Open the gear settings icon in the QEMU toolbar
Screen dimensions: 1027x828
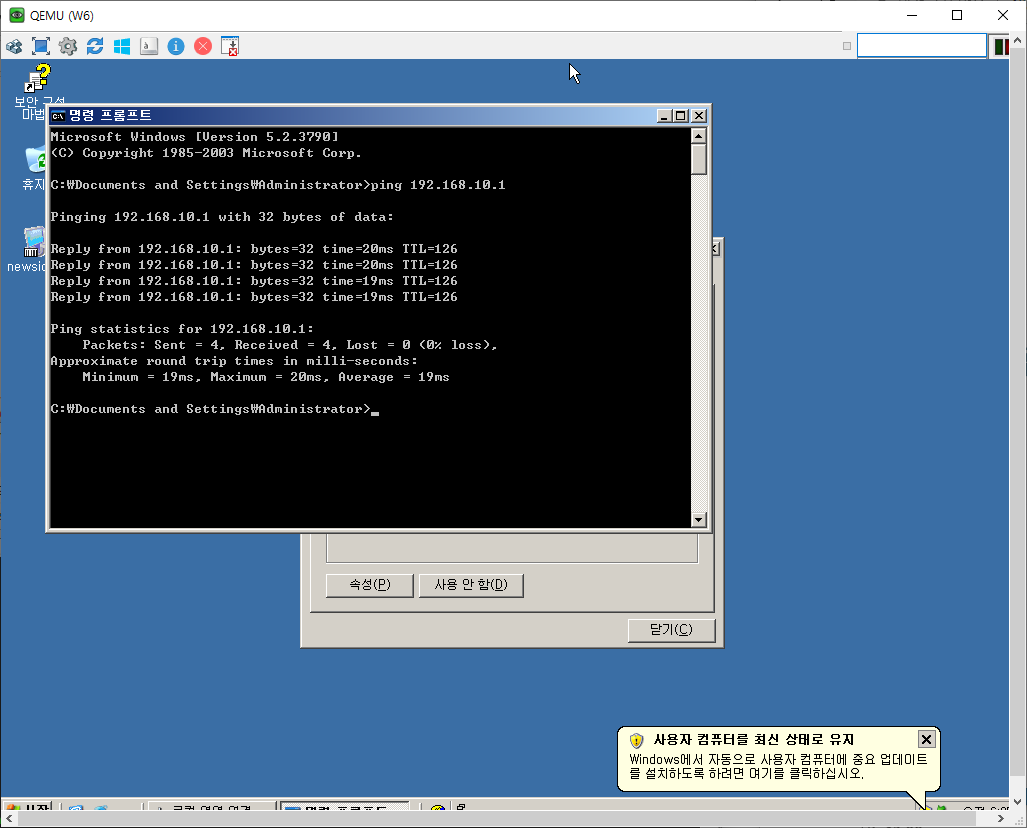click(x=67, y=47)
